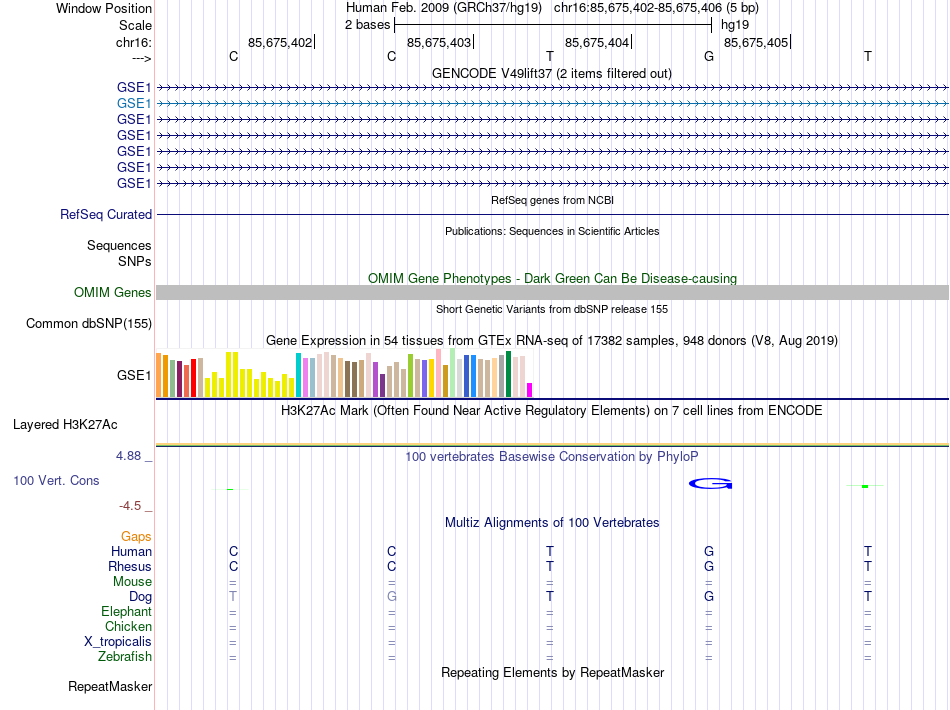950x710 pixels.
Task: Select the light-blue GSE1 transcript label
Action: (x=134, y=104)
